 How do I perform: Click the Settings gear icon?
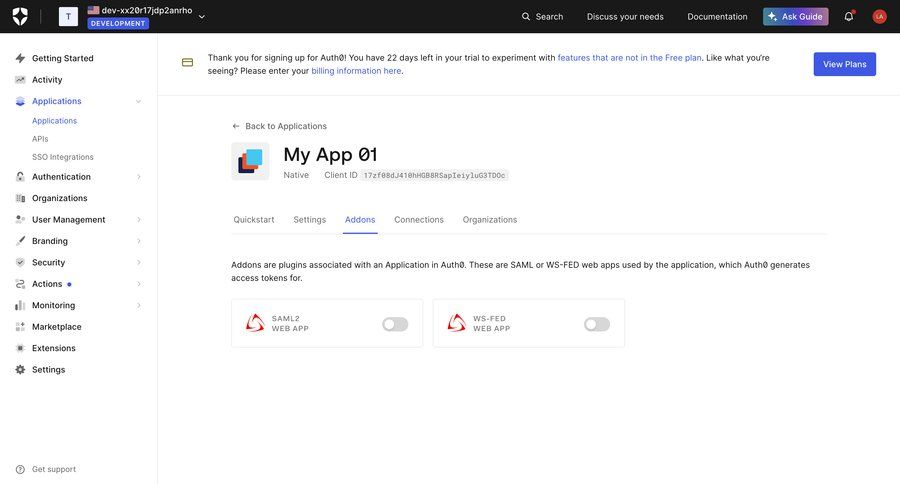pyautogui.click(x=20, y=370)
